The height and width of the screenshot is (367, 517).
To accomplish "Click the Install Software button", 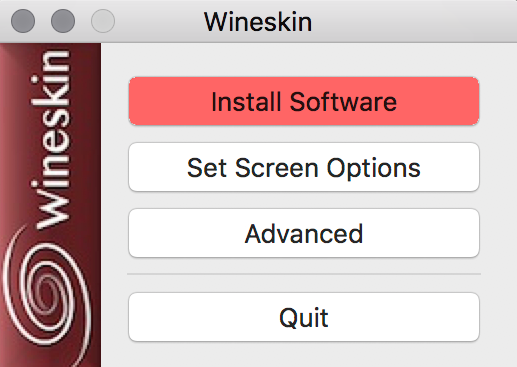I will coord(304,101).
